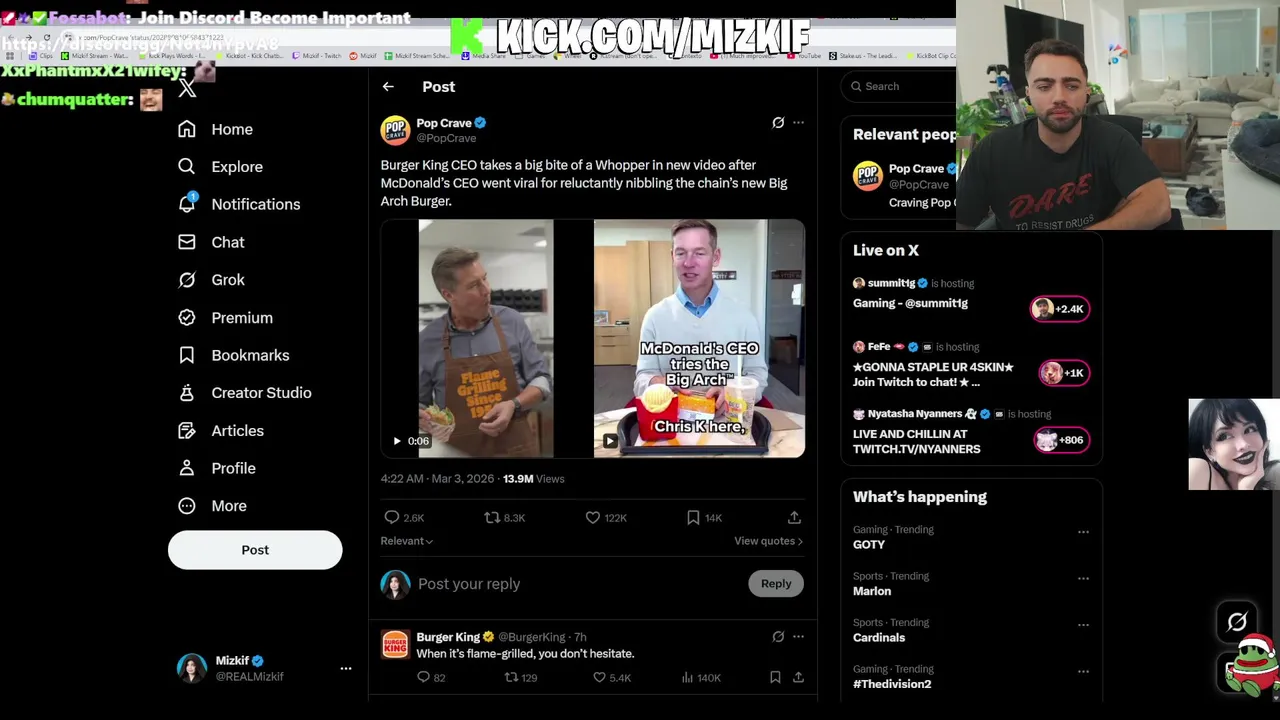Like Burger King reply with 5.4K likes
Image resolution: width=1280 pixels, height=720 pixels.
click(599, 677)
